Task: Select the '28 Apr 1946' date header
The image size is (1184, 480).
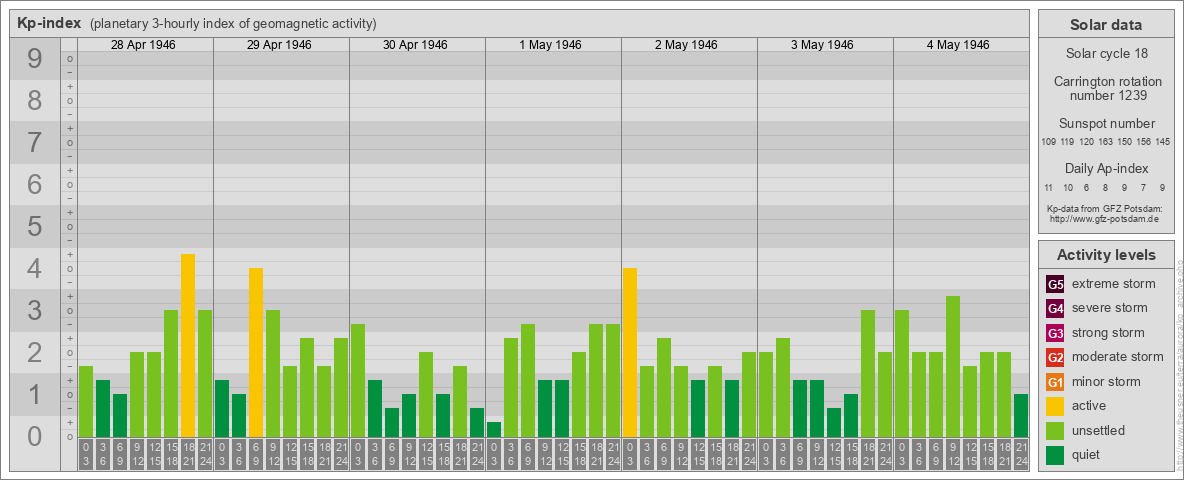Action: [x=143, y=45]
